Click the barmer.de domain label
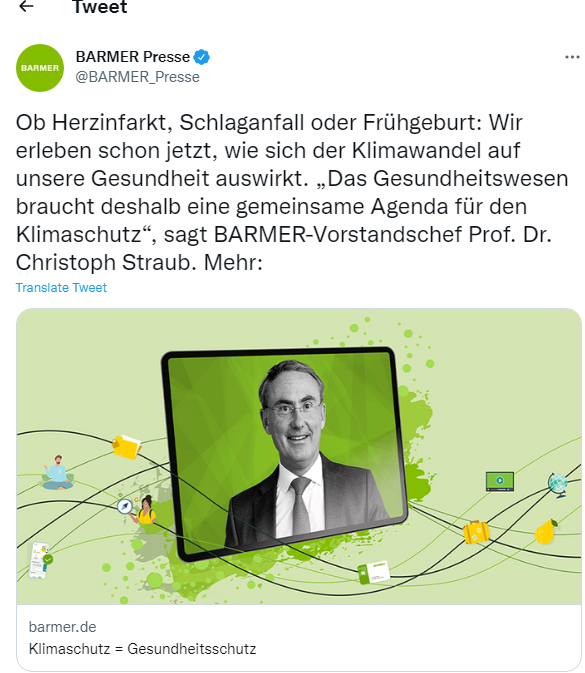Image resolution: width=585 pixels, height=673 pixels. coord(62,627)
